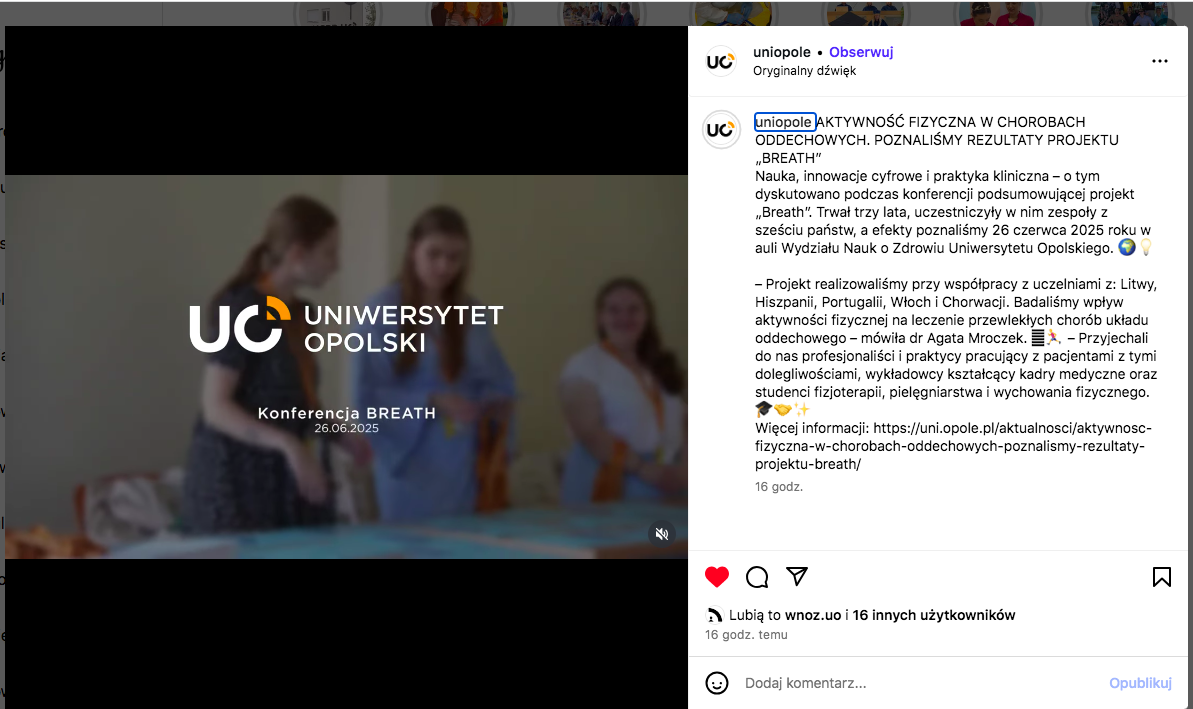The image size is (1193, 709).
Task: Click the highlighted uniopole caption username
Action: 784,122
